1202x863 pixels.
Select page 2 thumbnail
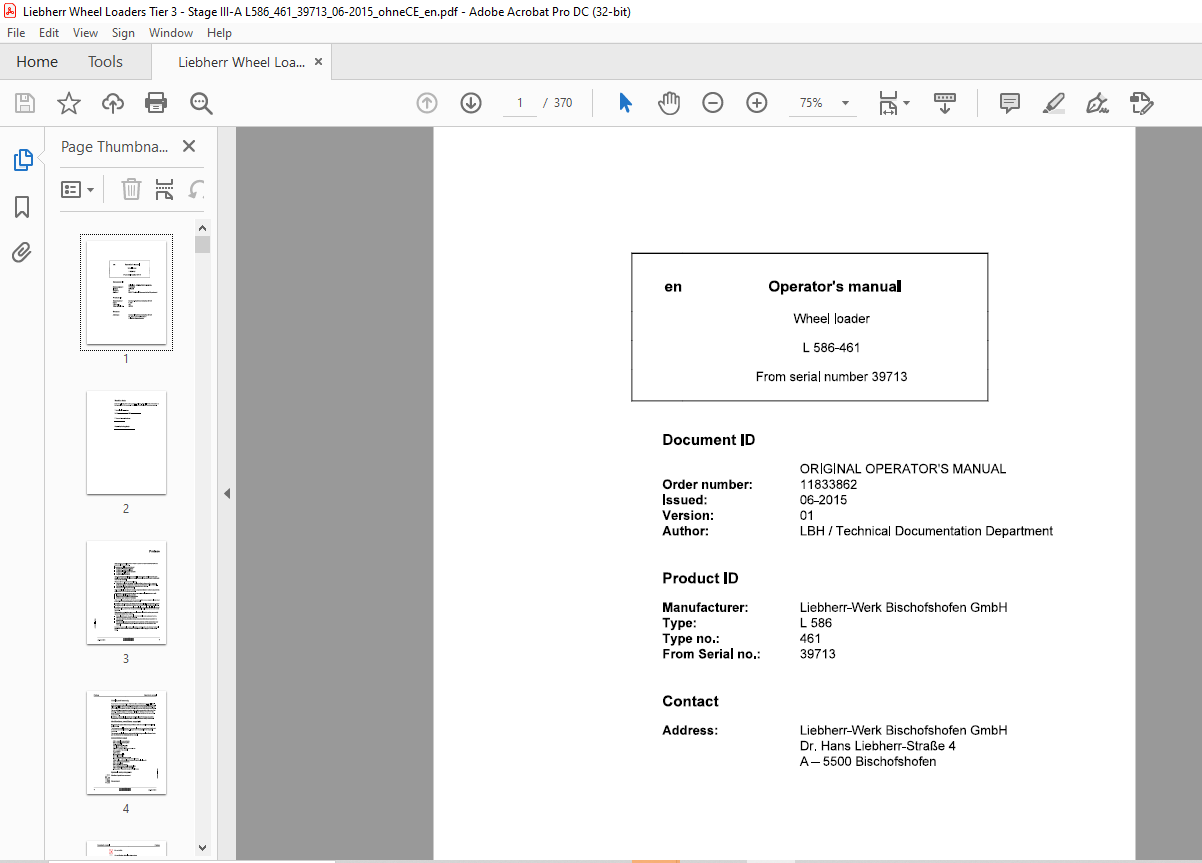126,442
